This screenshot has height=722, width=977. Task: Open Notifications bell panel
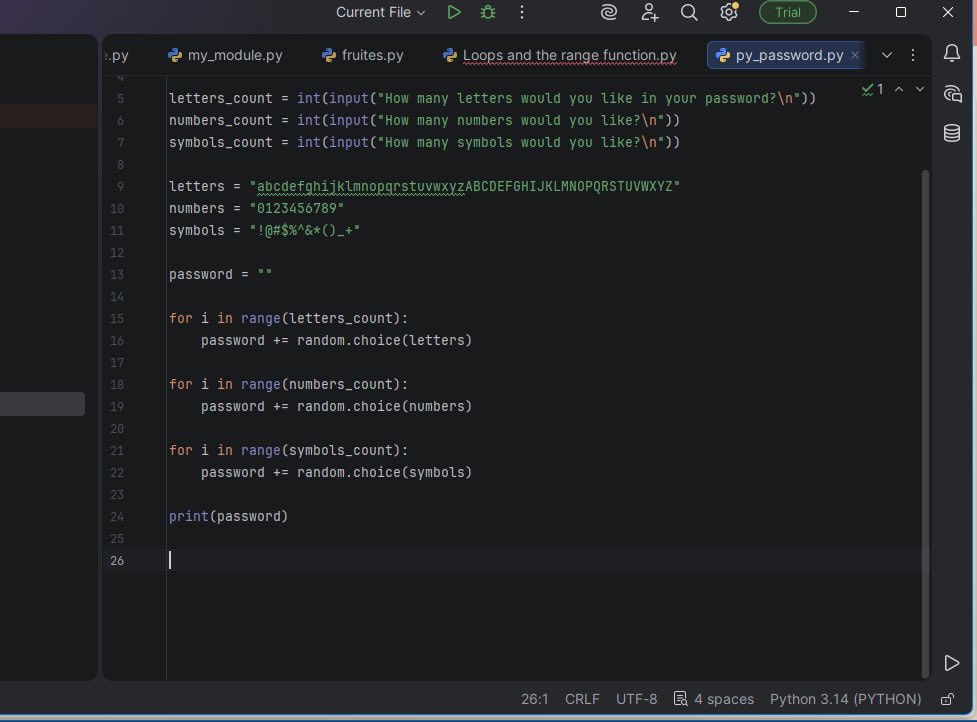[951, 53]
